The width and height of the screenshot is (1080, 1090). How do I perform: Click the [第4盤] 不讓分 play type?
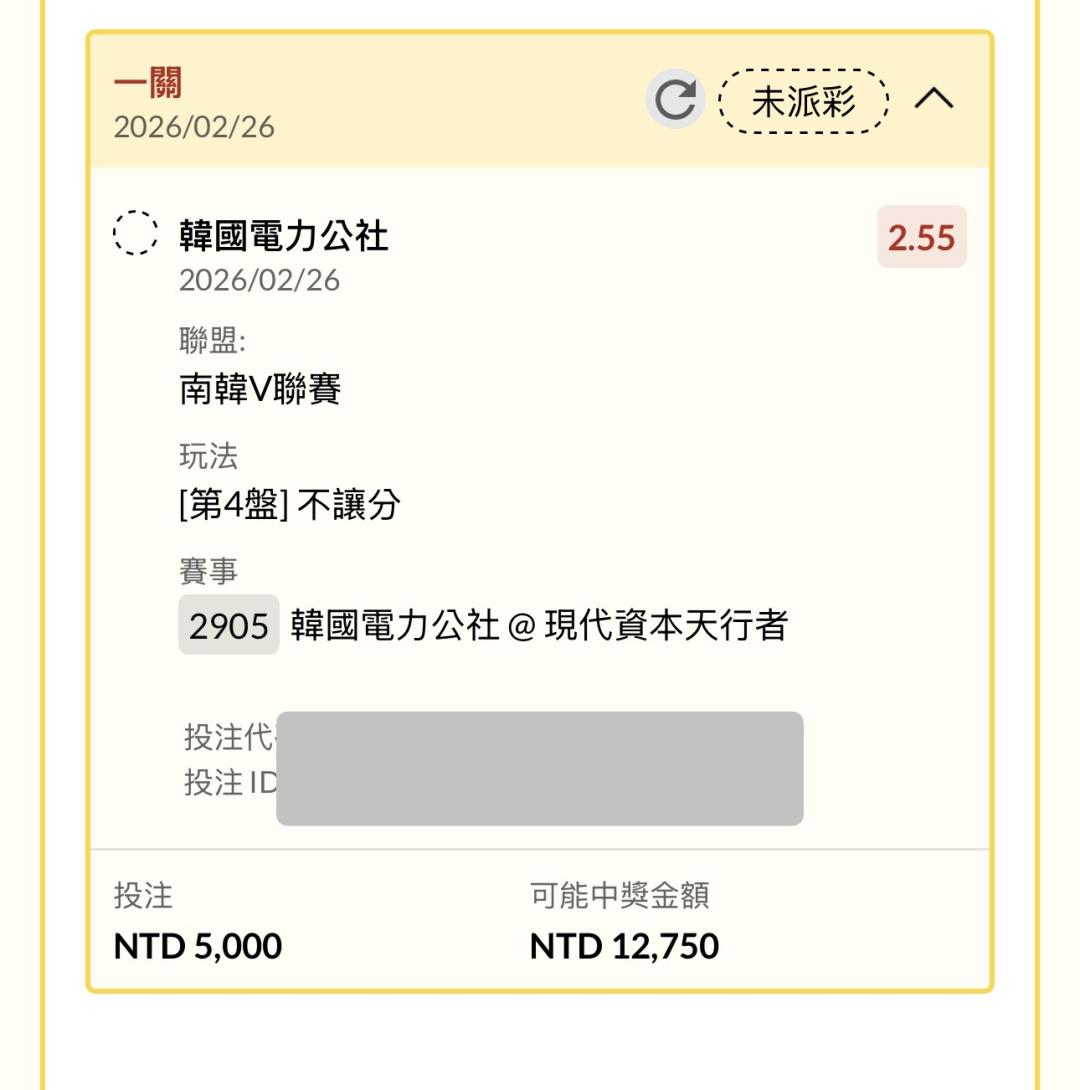coord(289,505)
